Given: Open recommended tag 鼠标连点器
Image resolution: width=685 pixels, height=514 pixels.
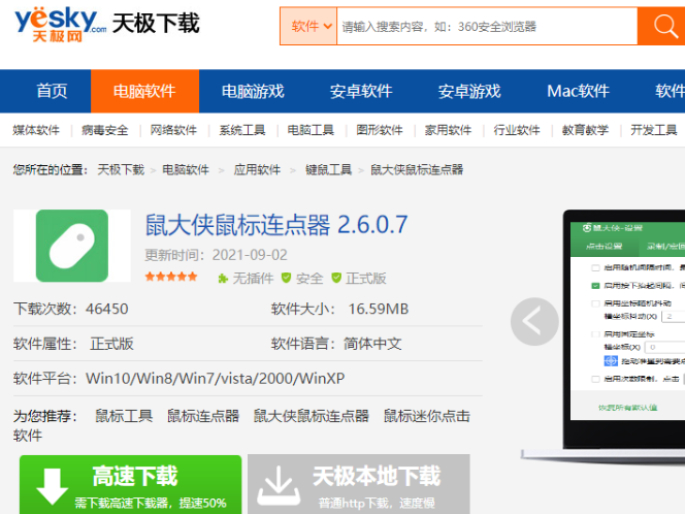Looking at the screenshot, I should (203, 416).
